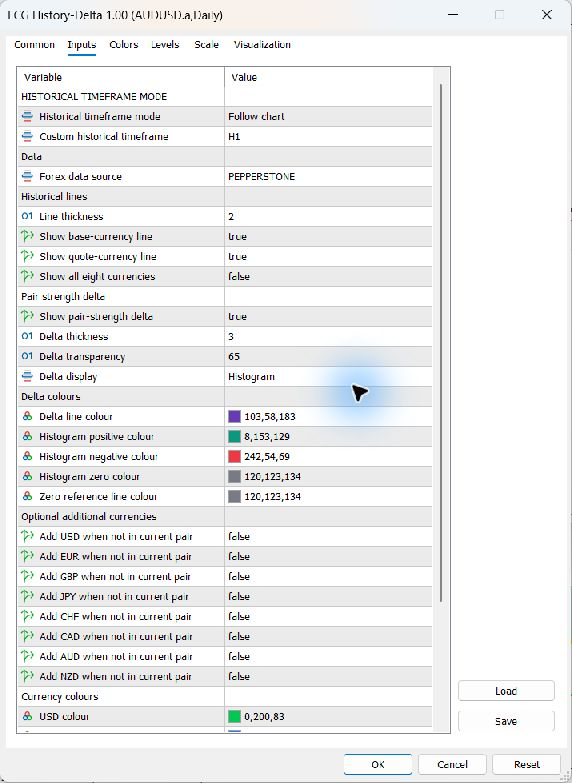
Task: Click the Delta thickness value 3
Action: 328,336
